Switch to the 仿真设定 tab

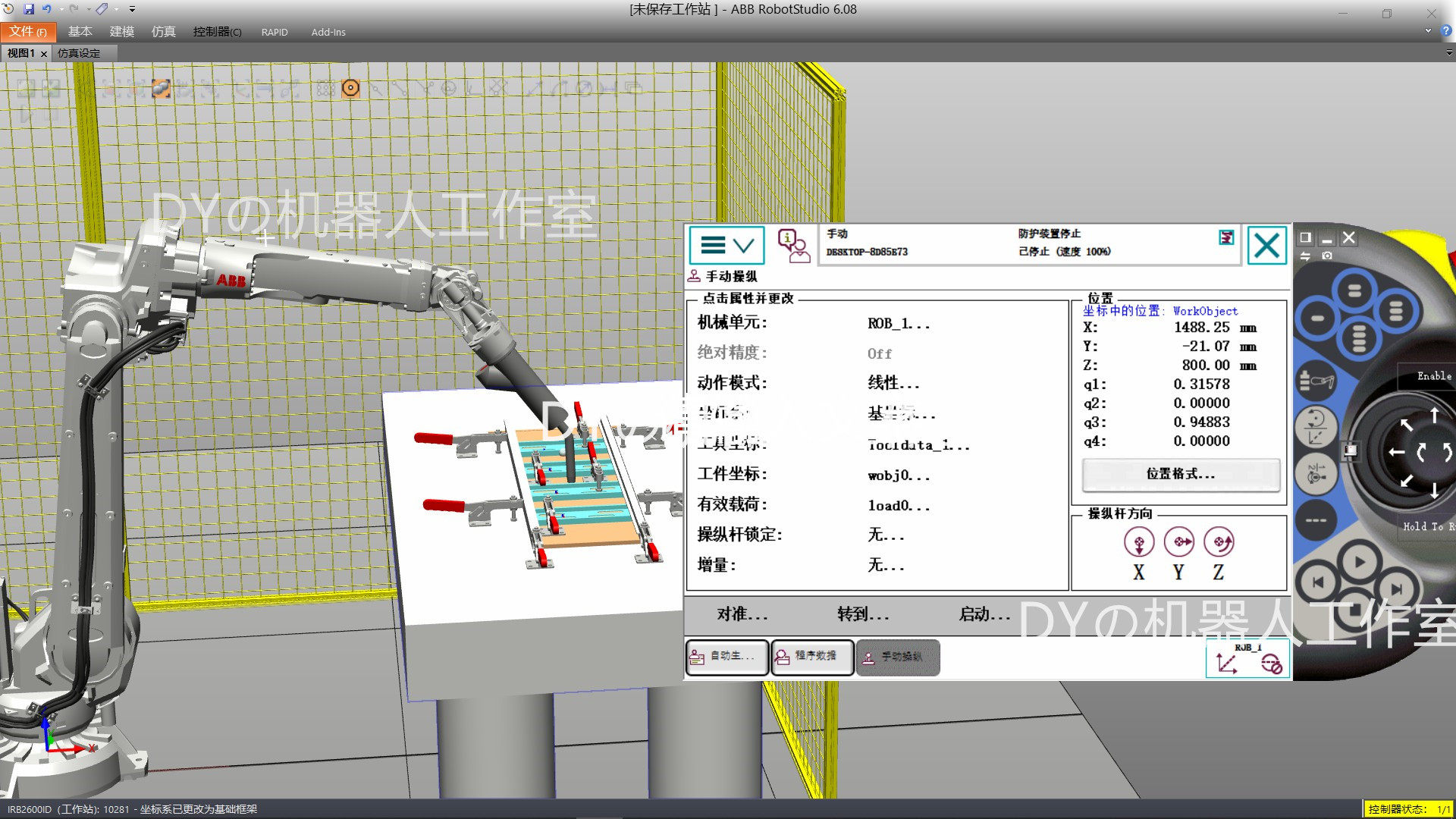click(x=79, y=53)
